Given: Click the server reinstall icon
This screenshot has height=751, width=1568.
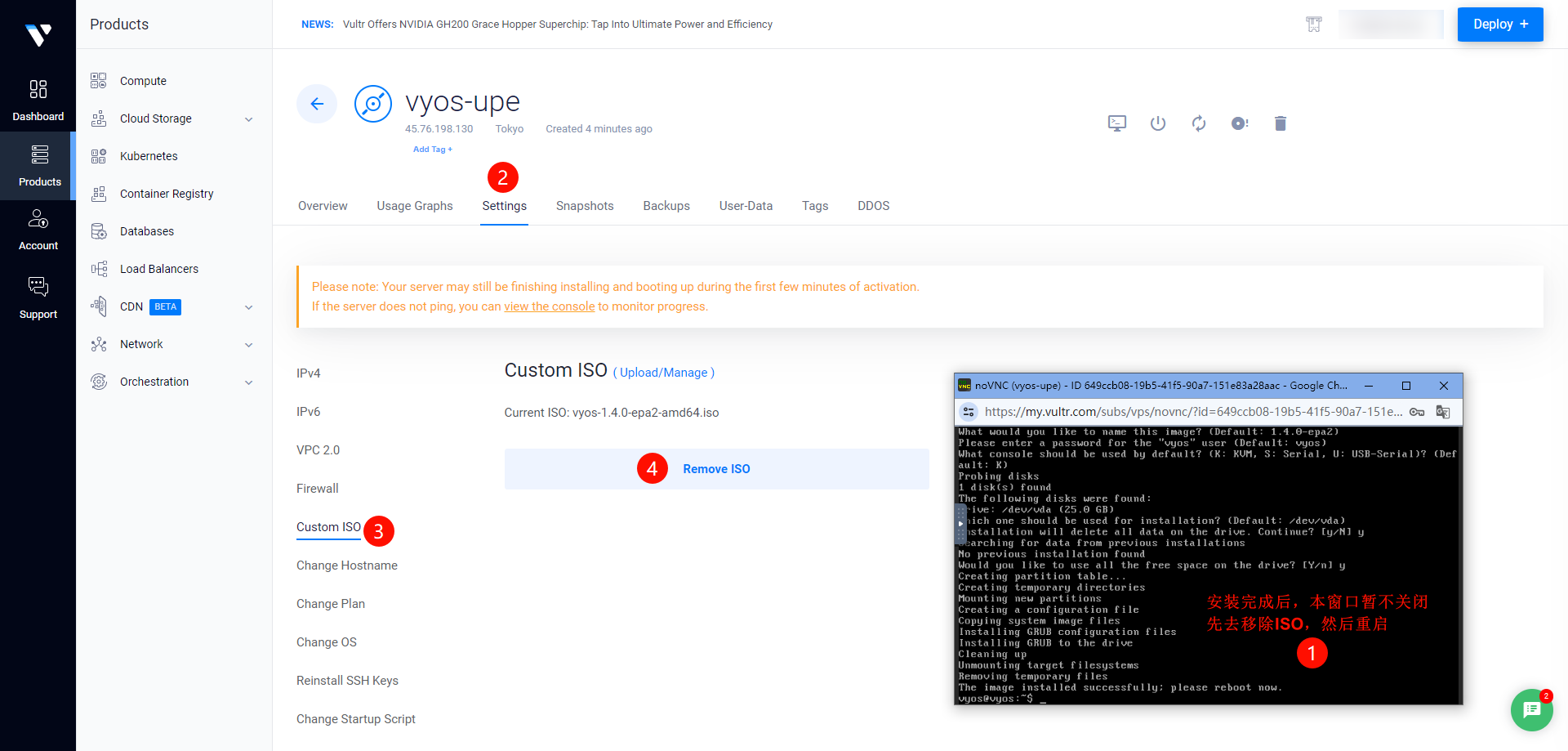Looking at the screenshot, I should [x=1240, y=123].
